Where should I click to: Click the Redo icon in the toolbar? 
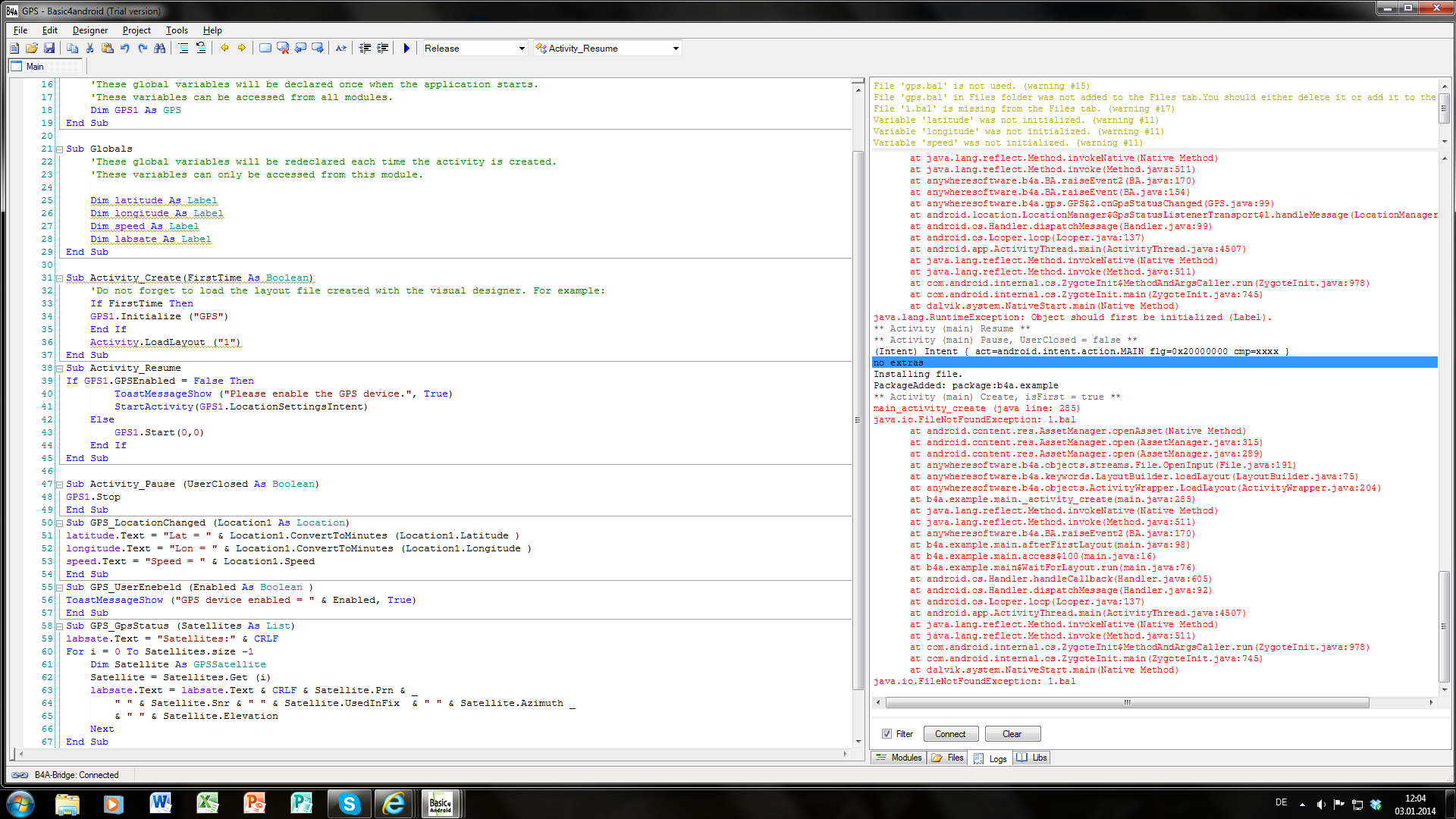click(x=142, y=48)
